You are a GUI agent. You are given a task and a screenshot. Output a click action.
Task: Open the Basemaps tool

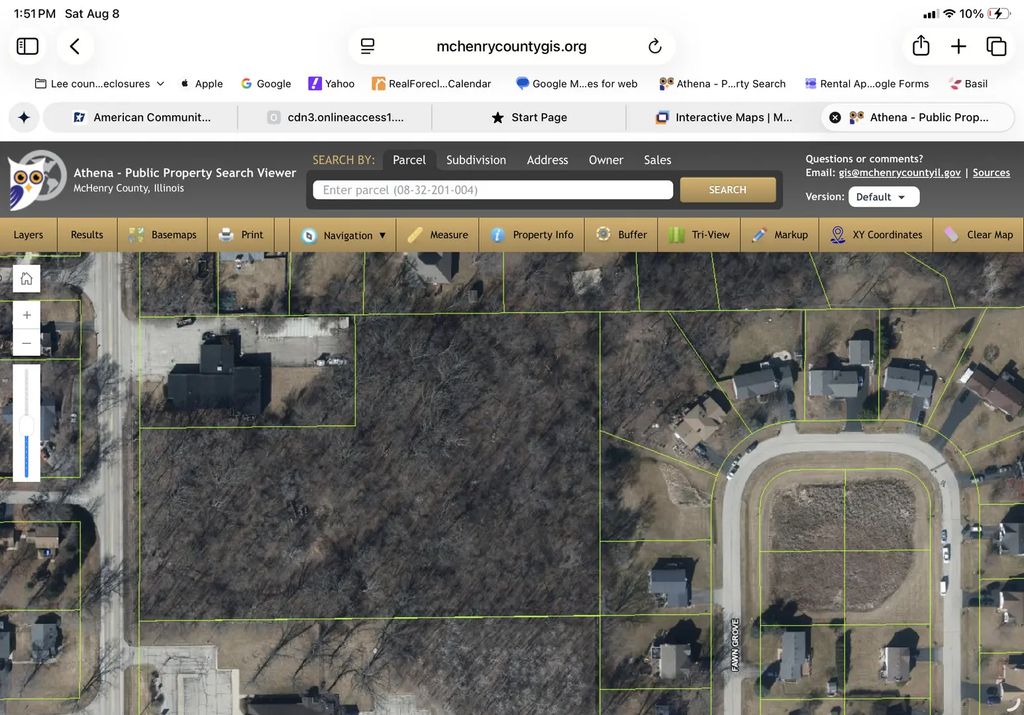click(163, 235)
